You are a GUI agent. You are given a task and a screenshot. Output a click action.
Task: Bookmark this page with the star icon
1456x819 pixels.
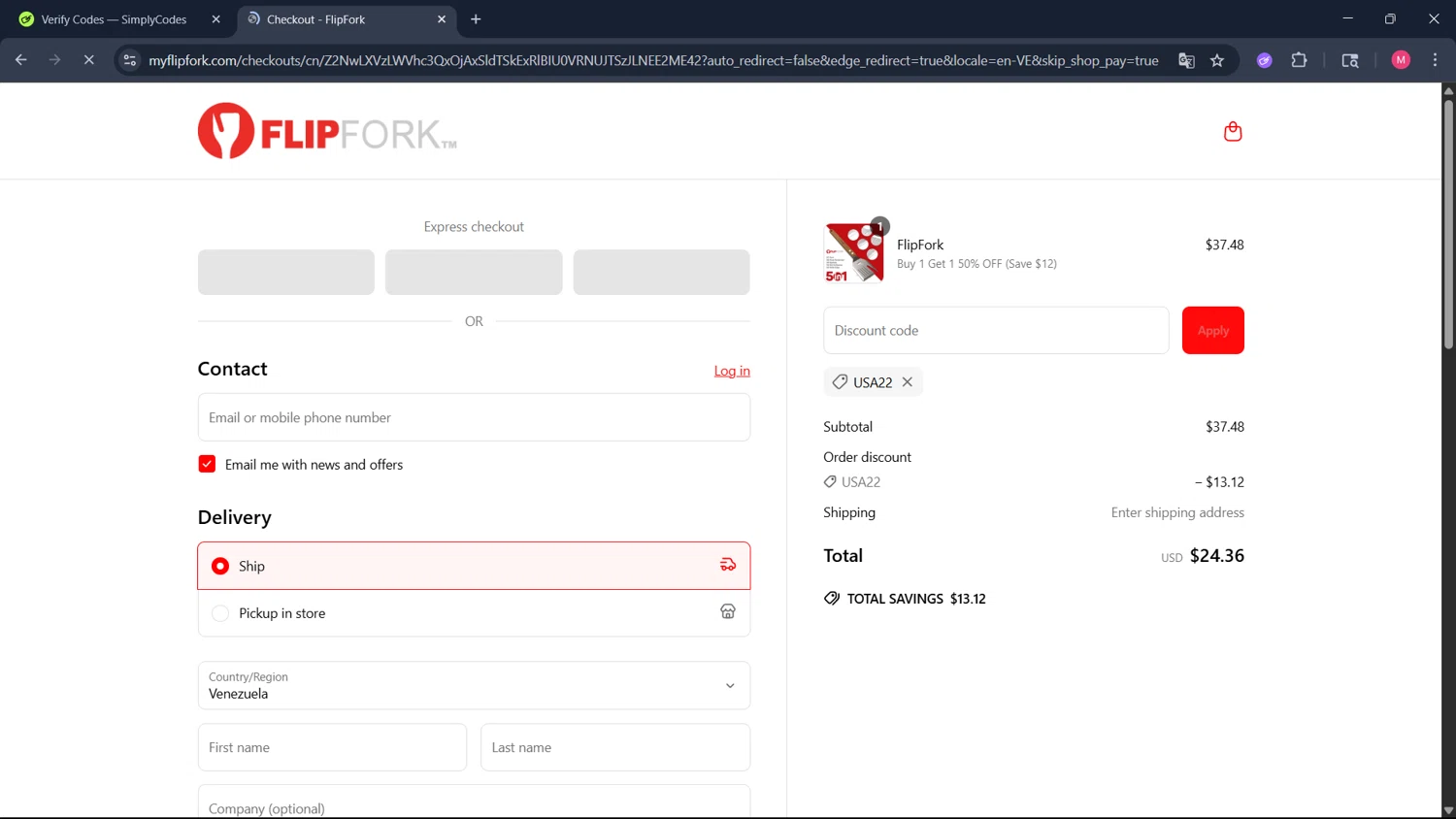(1217, 60)
